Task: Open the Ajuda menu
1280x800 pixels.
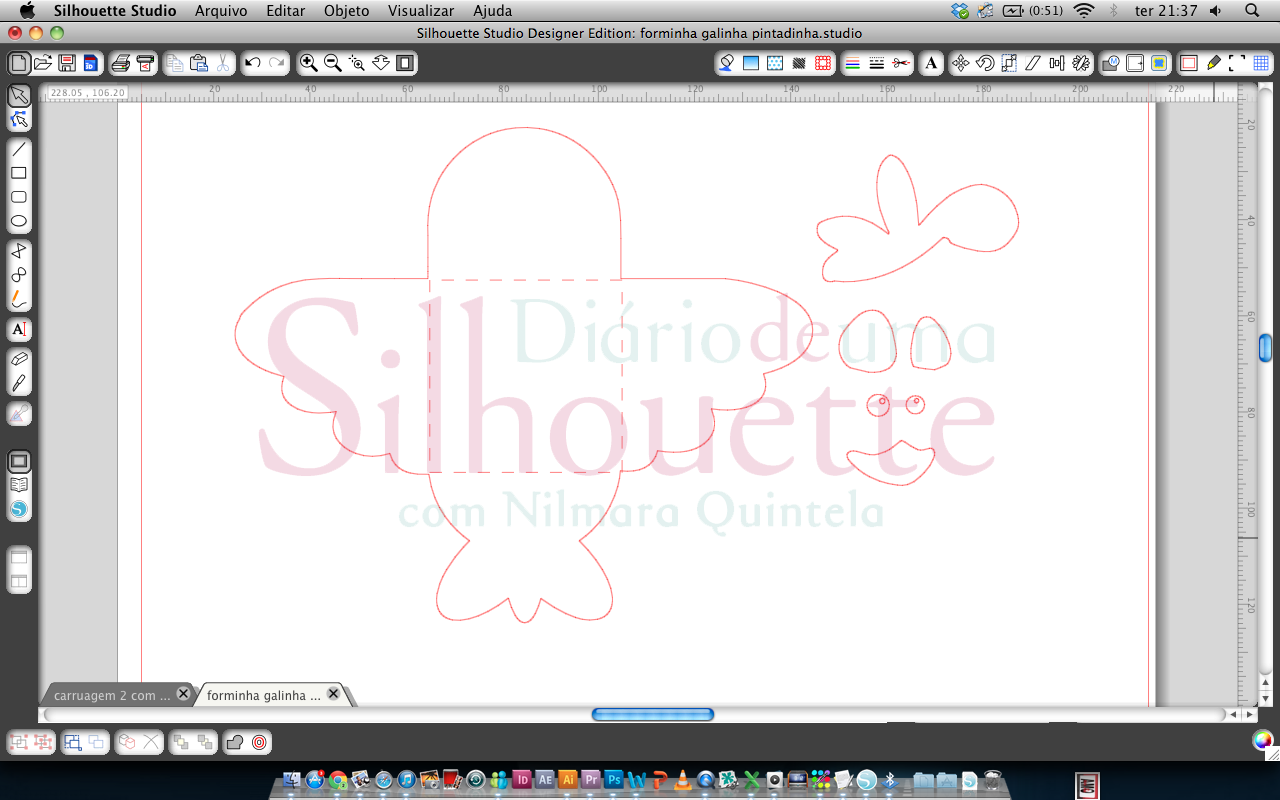Action: [x=493, y=11]
